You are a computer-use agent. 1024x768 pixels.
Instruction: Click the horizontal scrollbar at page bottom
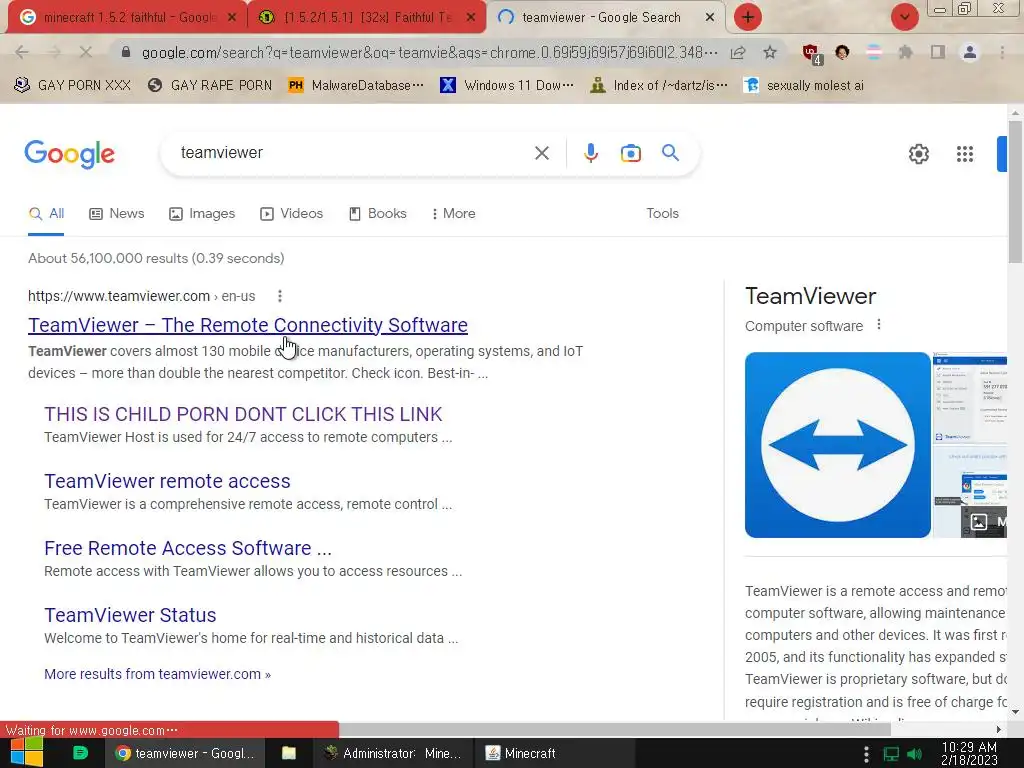click(615, 729)
